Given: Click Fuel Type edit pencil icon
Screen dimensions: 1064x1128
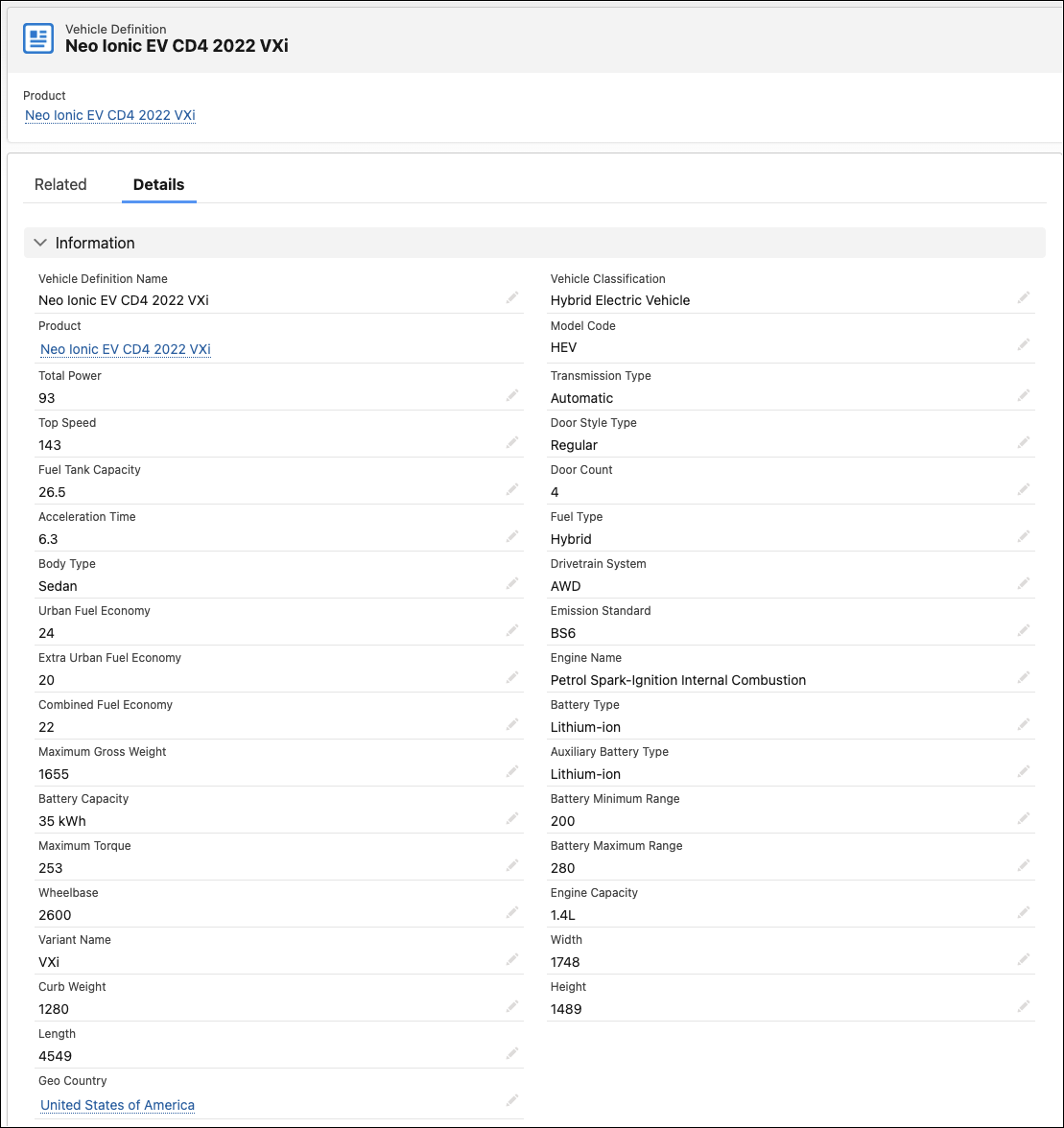Looking at the screenshot, I should coord(1024,536).
